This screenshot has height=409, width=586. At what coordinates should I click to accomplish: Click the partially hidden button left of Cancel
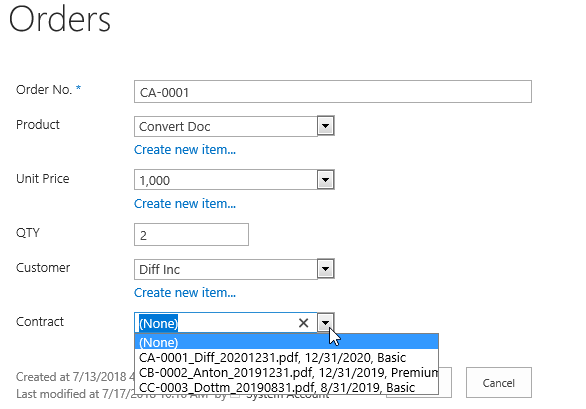click(x=445, y=382)
